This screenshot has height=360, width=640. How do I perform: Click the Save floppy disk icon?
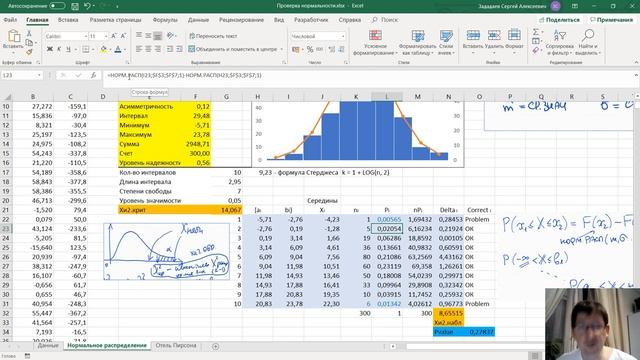pyautogui.click(x=75, y=6)
